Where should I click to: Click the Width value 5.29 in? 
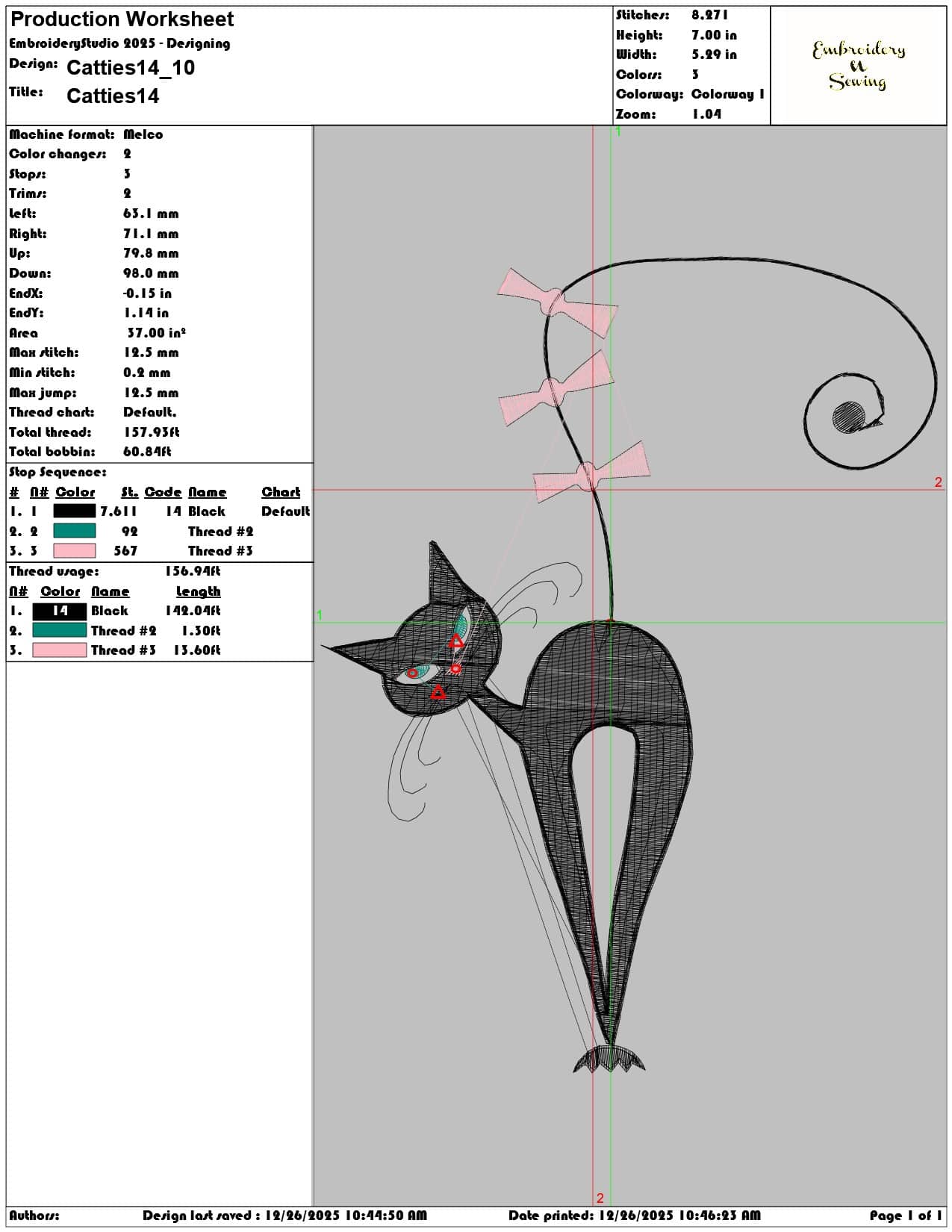pos(714,55)
